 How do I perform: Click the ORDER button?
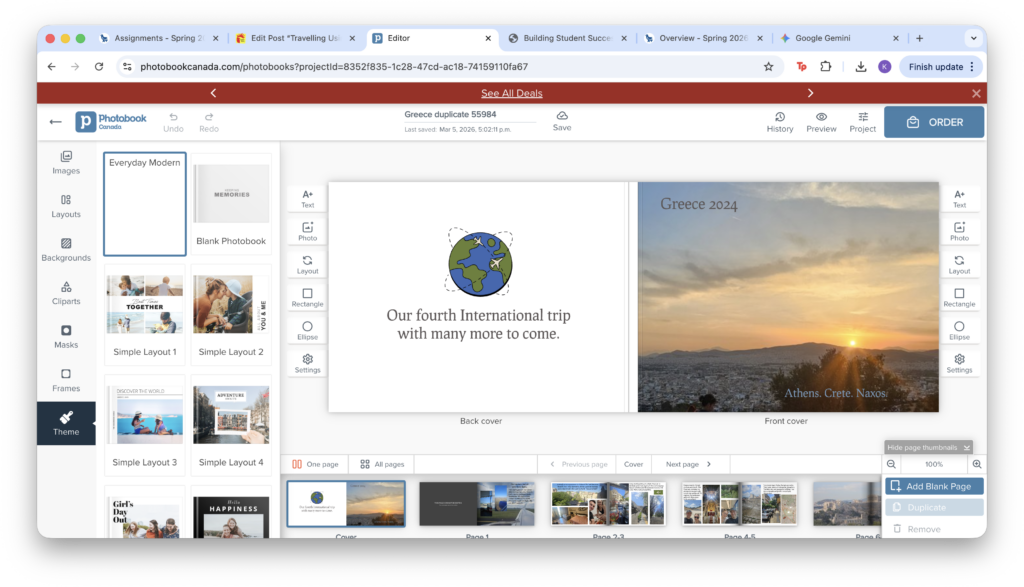[934, 122]
